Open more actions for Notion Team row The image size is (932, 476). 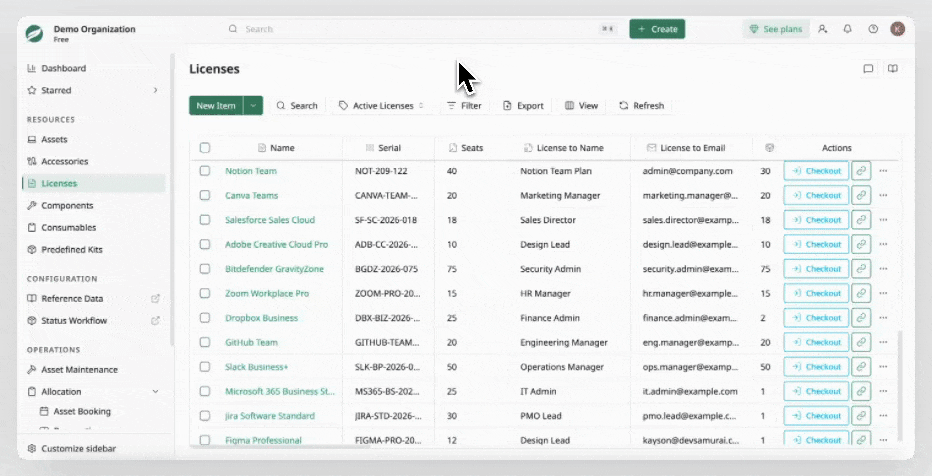coord(883,171)
